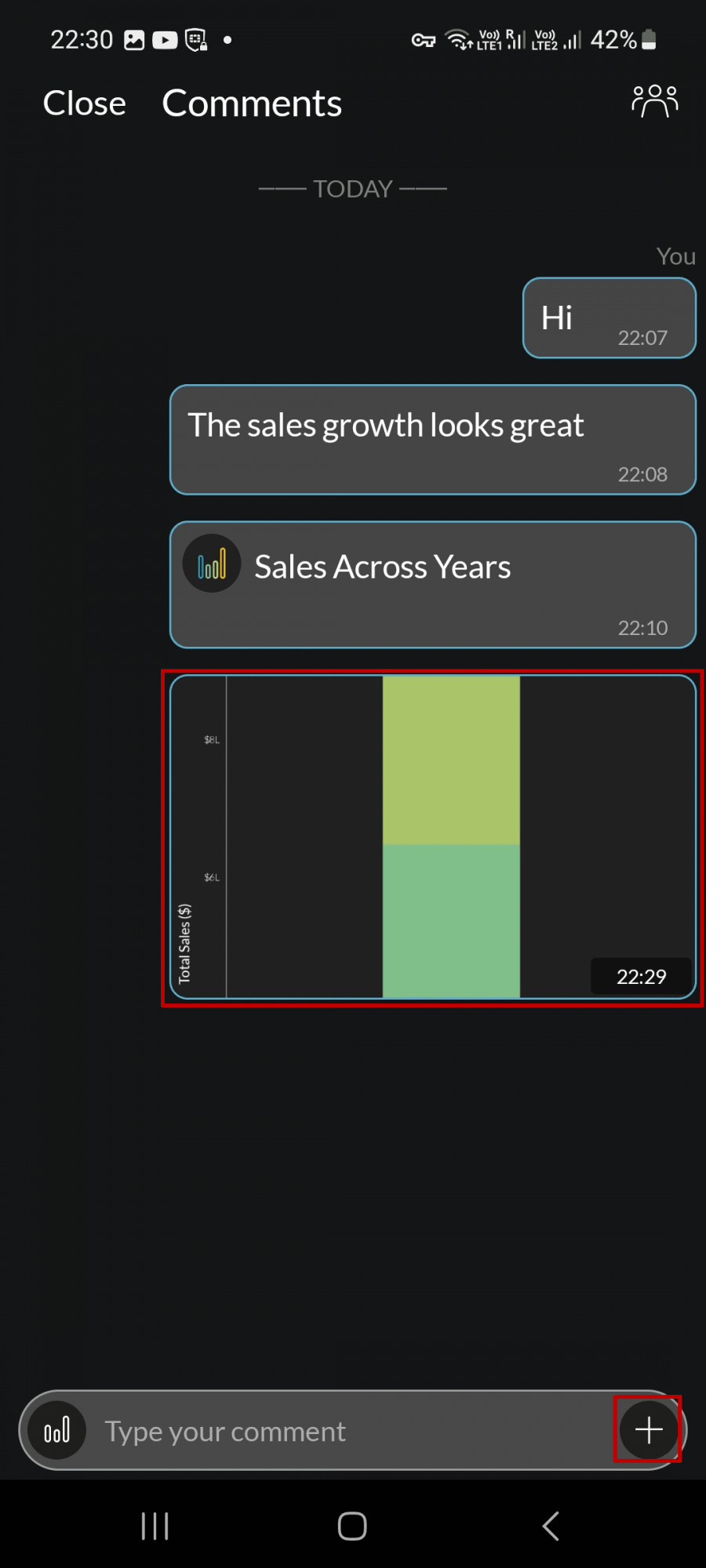Tap the TODAY date divider
Screen dimensions: 706x1568
352,188
